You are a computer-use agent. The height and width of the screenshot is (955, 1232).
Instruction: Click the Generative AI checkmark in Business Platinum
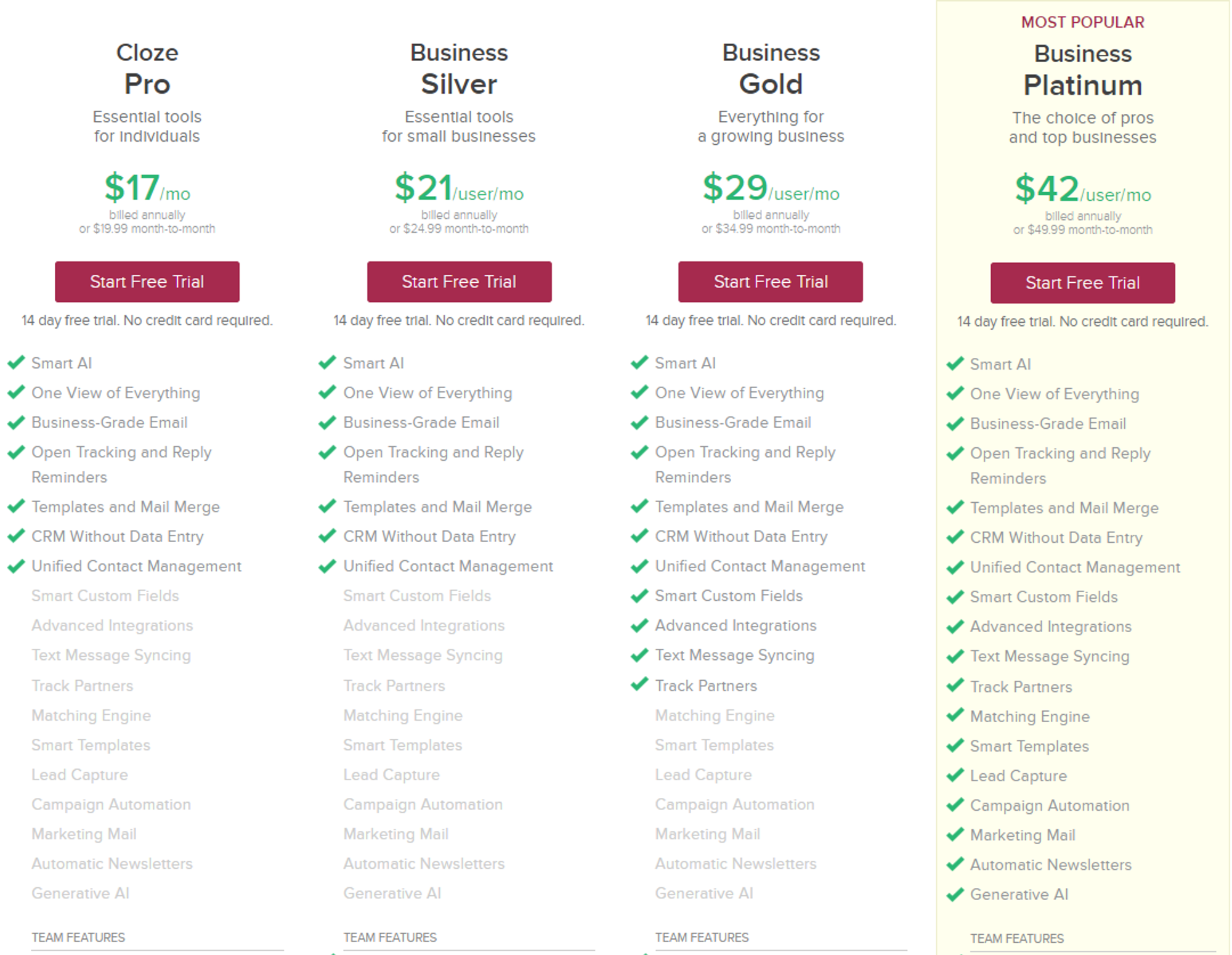coord(955,894)
